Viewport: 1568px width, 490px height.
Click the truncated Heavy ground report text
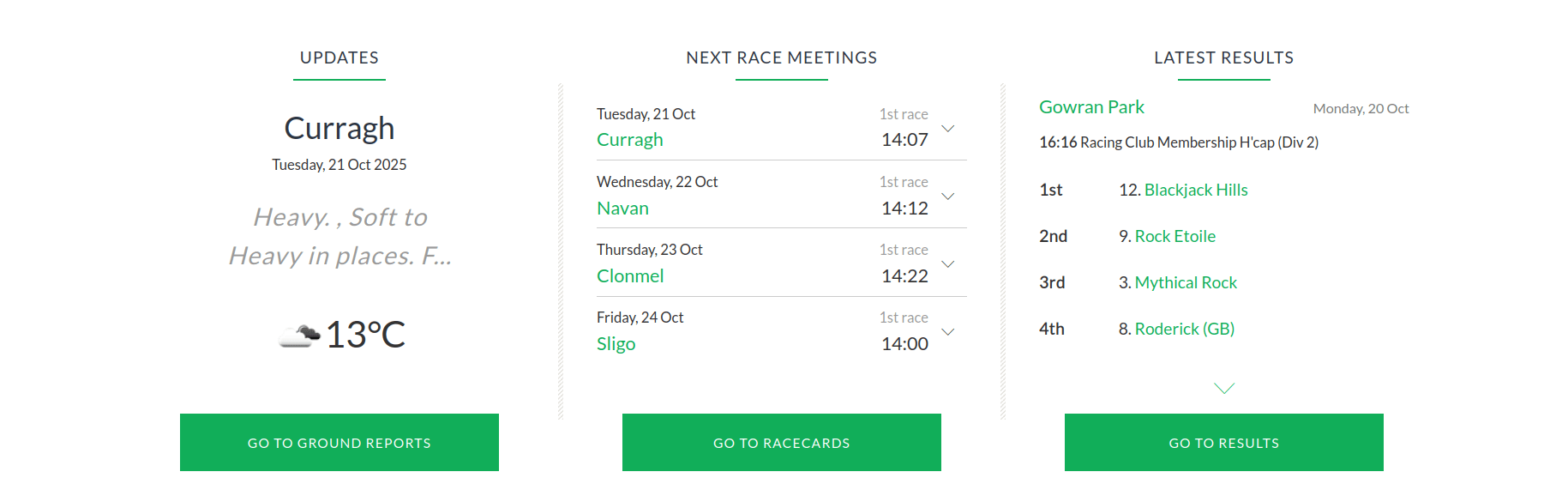pos(339,236)
